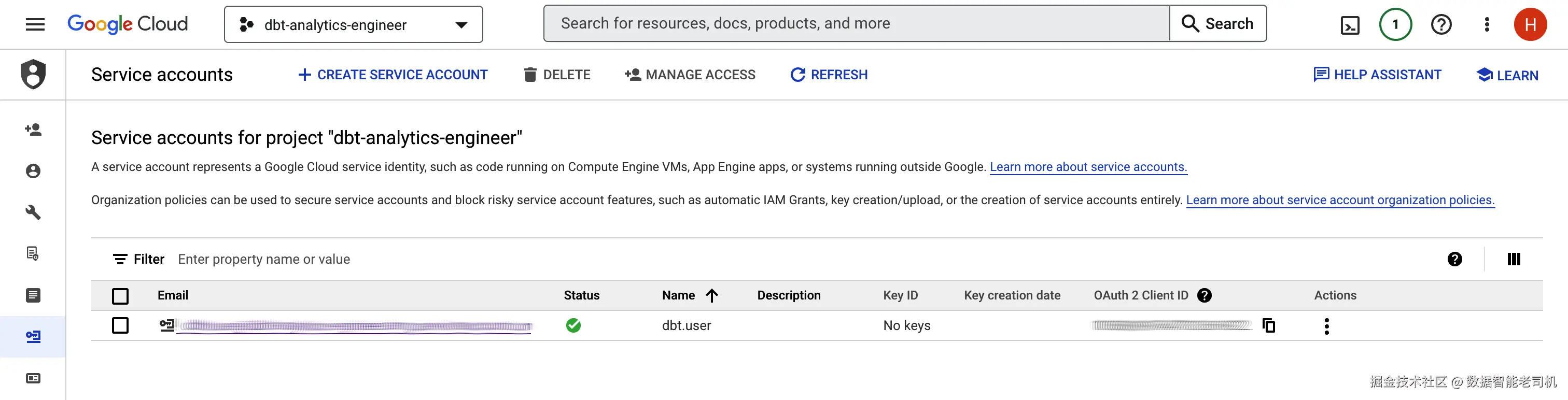Viewport: 1568px width, 400px height.
Task: Open the card-shaped sidebar icon at bottom
Action: pos(34,378)
